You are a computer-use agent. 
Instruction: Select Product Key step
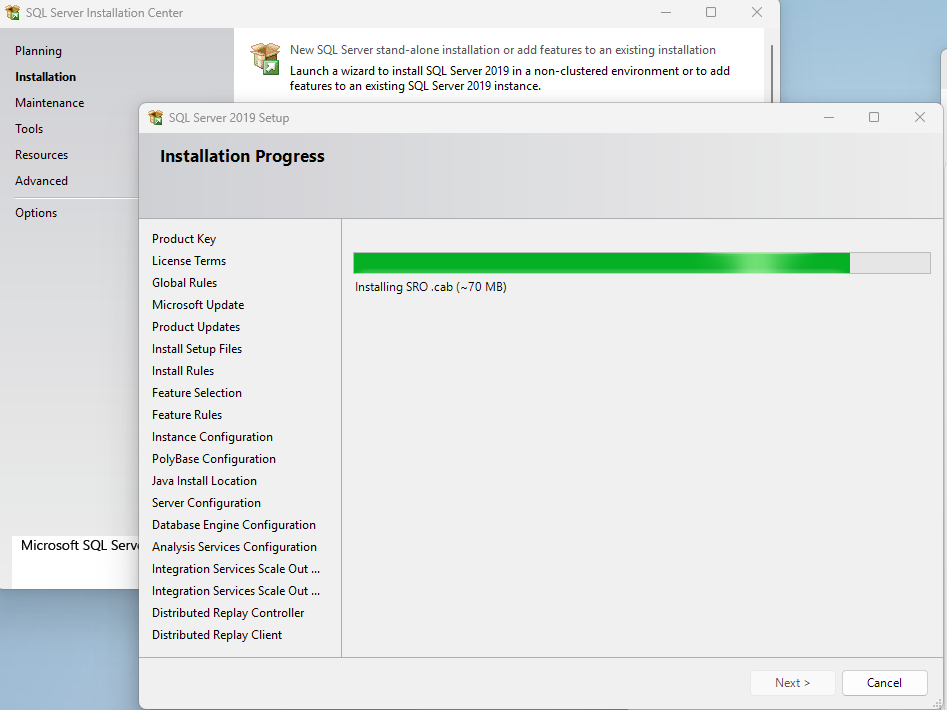pyautogui.click(x=184, y=239)
